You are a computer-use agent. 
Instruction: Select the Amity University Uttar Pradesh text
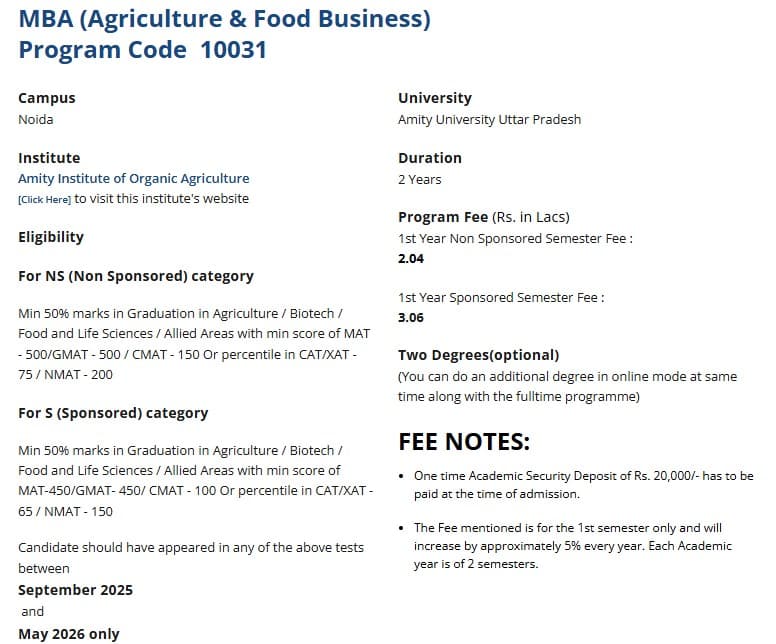(489, 120)
